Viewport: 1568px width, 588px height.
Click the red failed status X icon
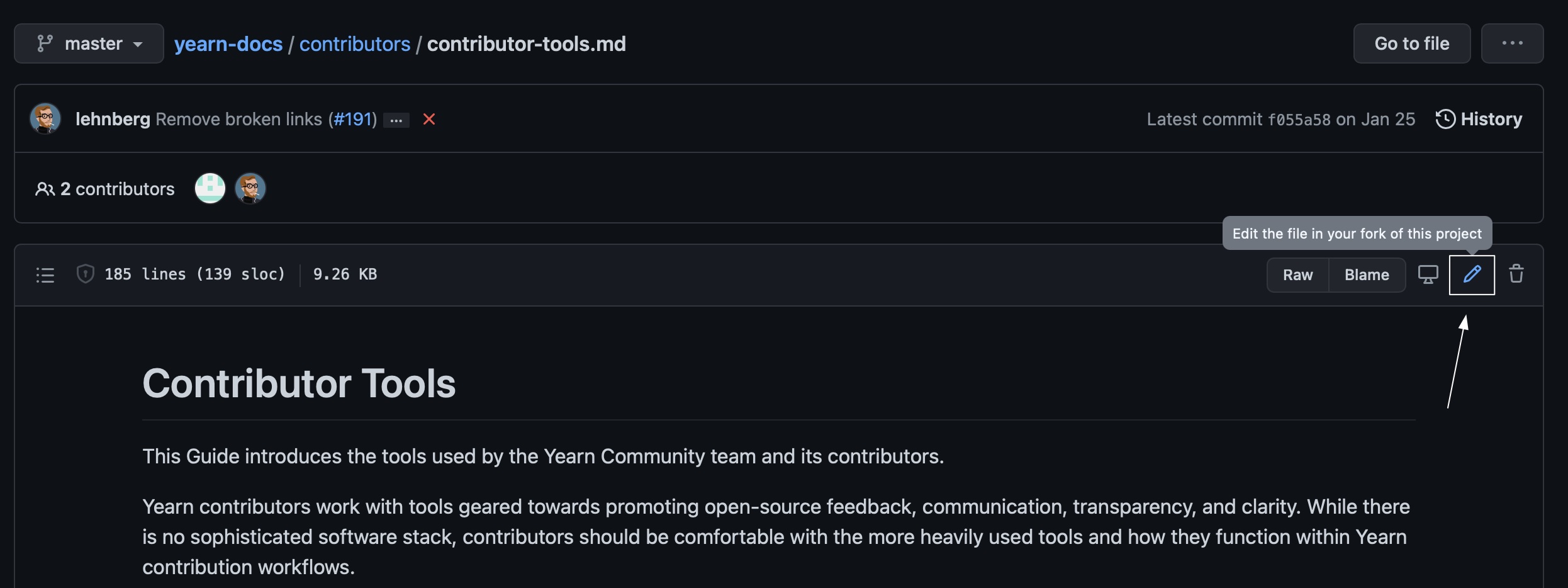[x=429, y=119]
